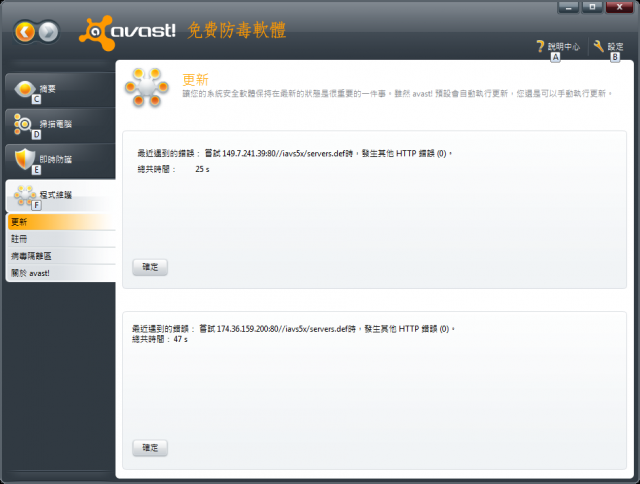Screen dimensions: 640x484
Task: Click the 免費防毒軟體 product title text
Action: point(237,30)
